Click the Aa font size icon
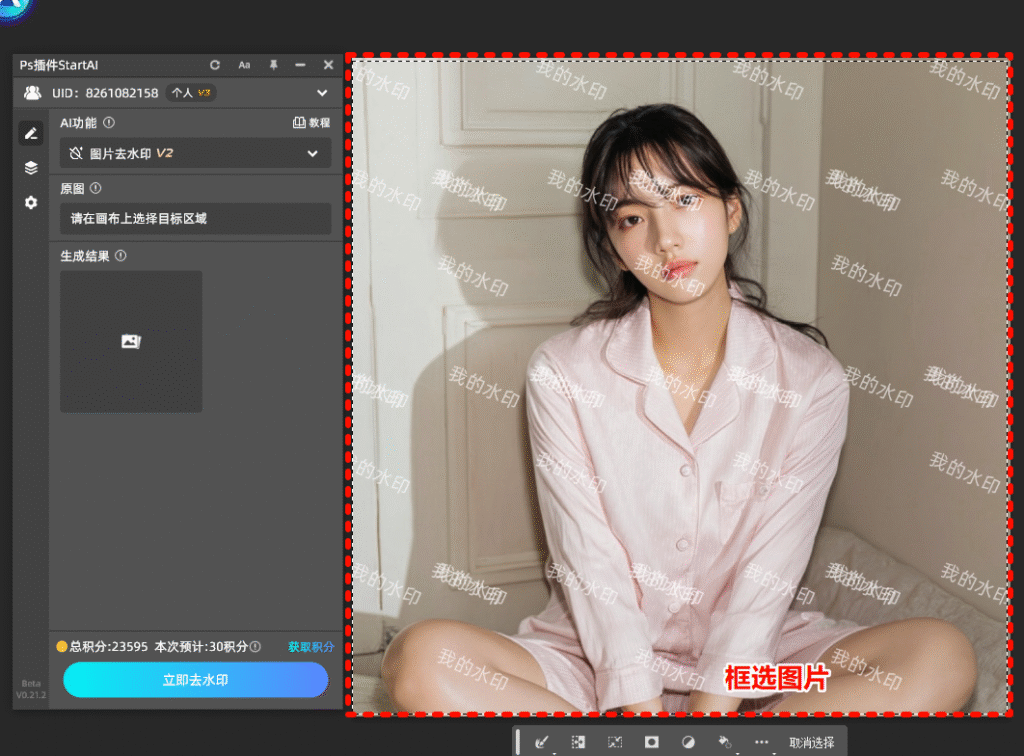1024x756 pixels. click(x=244, y=65)
